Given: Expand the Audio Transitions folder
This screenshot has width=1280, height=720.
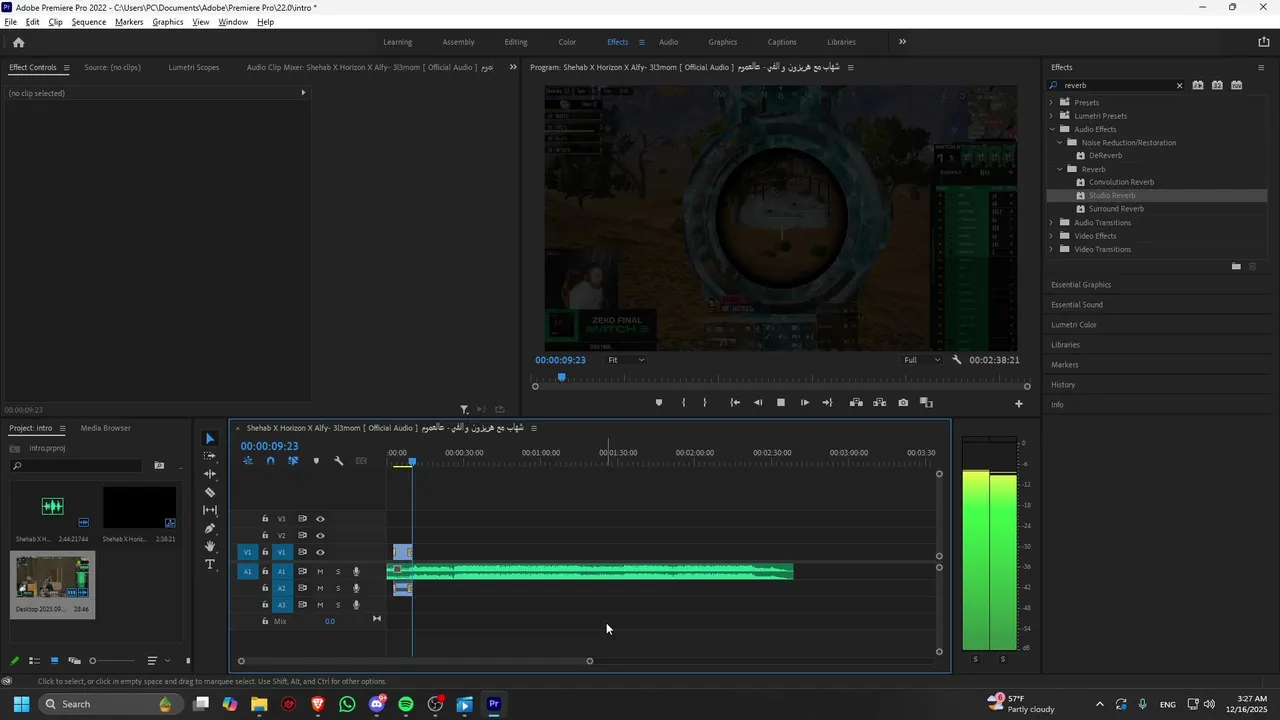Looking at the screenshot, I should (x=1051, y=223).
